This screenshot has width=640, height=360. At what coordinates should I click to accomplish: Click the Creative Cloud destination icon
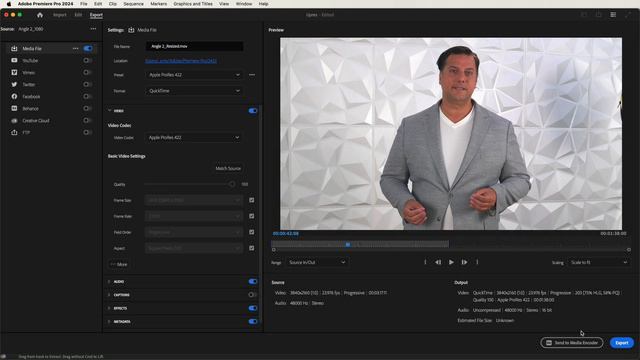[14, 120]
